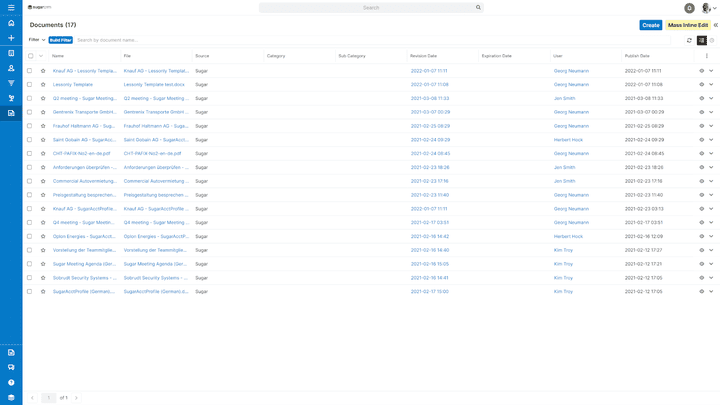Open the hamburger menu in the sidebar
This screenshot has width=720, height=405.
tap(11, 7)
